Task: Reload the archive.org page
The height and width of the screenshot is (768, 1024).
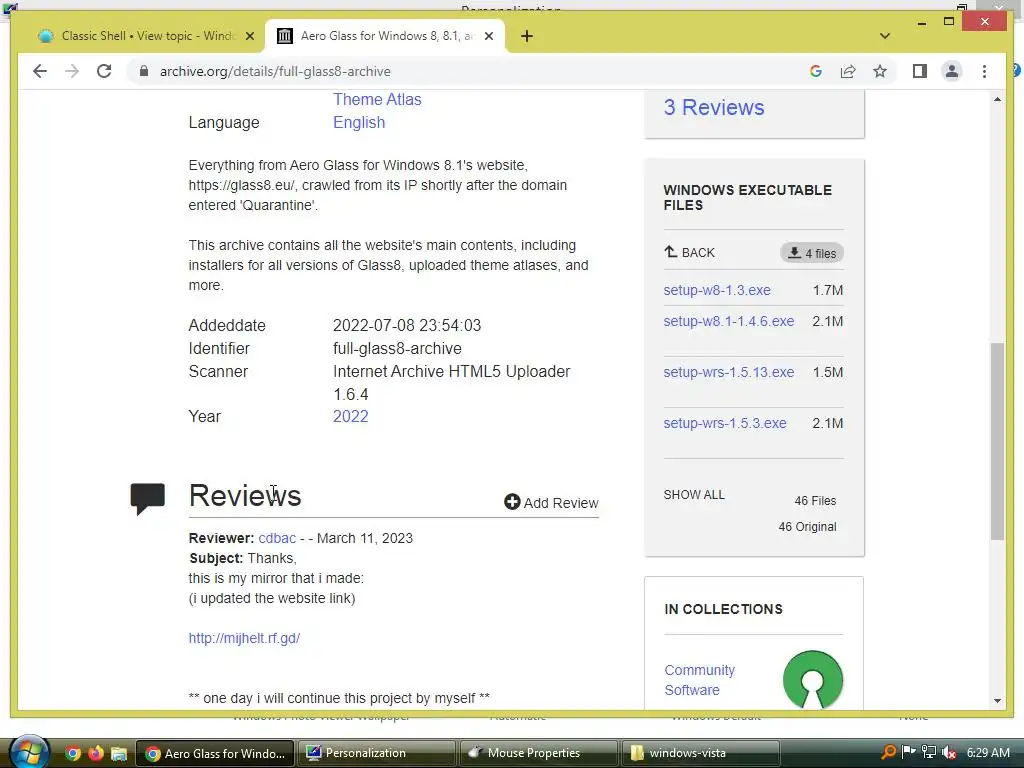Action: point(104,71)
